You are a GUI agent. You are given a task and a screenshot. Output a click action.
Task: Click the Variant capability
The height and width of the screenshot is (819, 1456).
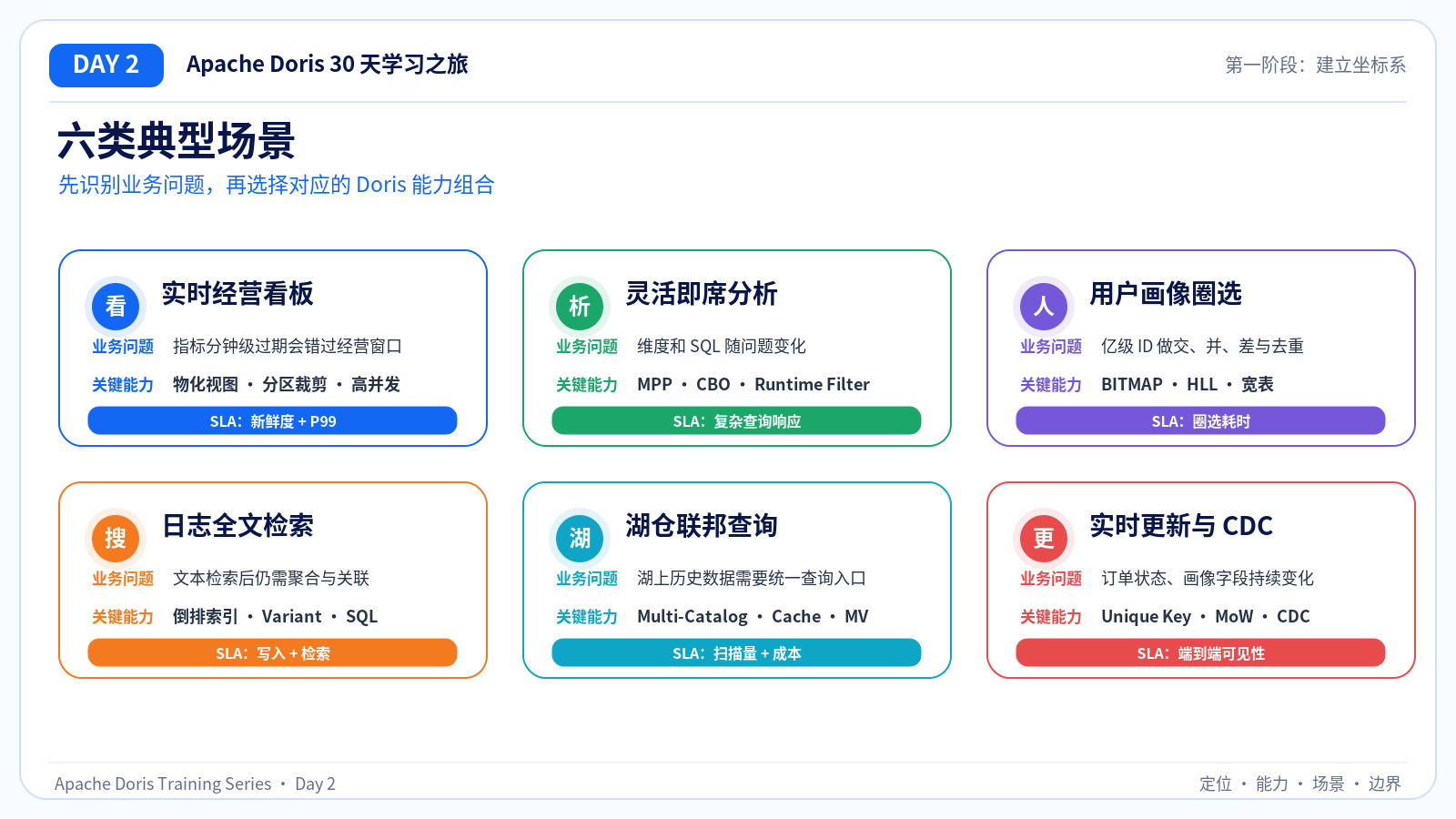(x=292, y=617)
